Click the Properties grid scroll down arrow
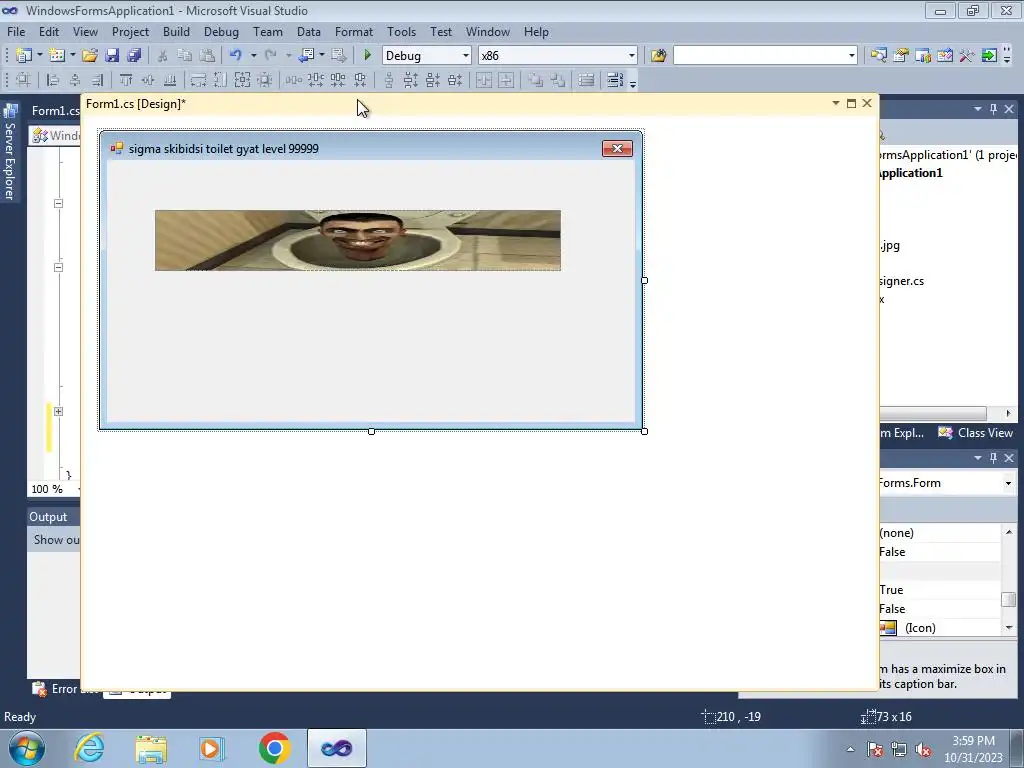 [1009, 628]
